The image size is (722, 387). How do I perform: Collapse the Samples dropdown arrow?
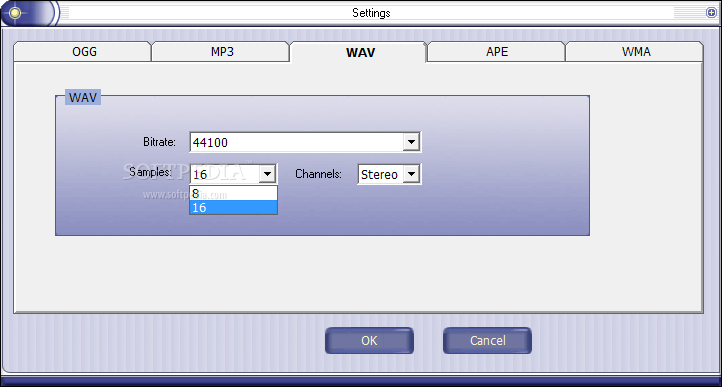click(268, 175)
